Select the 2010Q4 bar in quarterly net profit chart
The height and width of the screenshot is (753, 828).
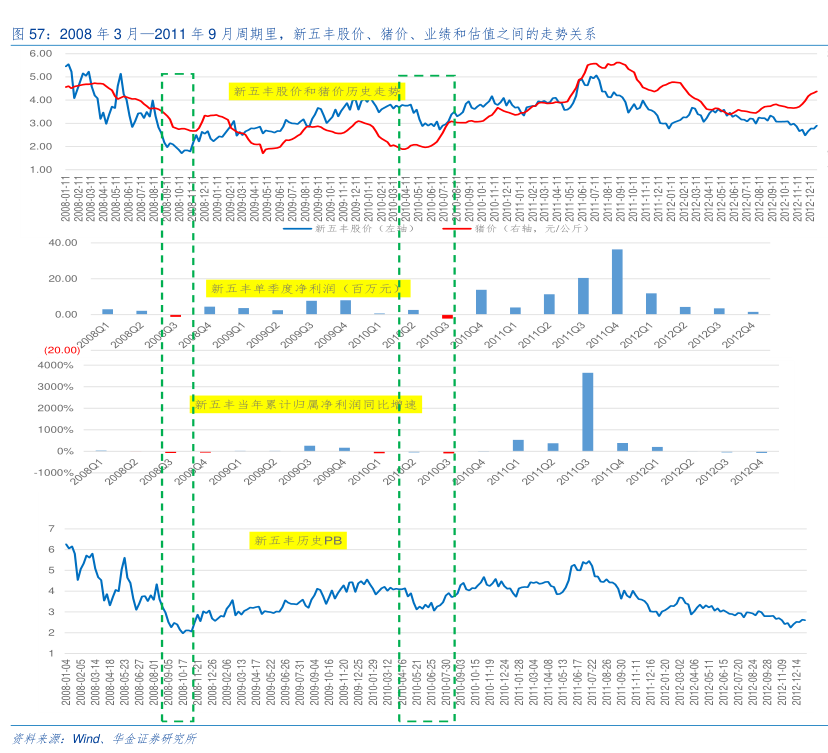[x=481, y=302]
